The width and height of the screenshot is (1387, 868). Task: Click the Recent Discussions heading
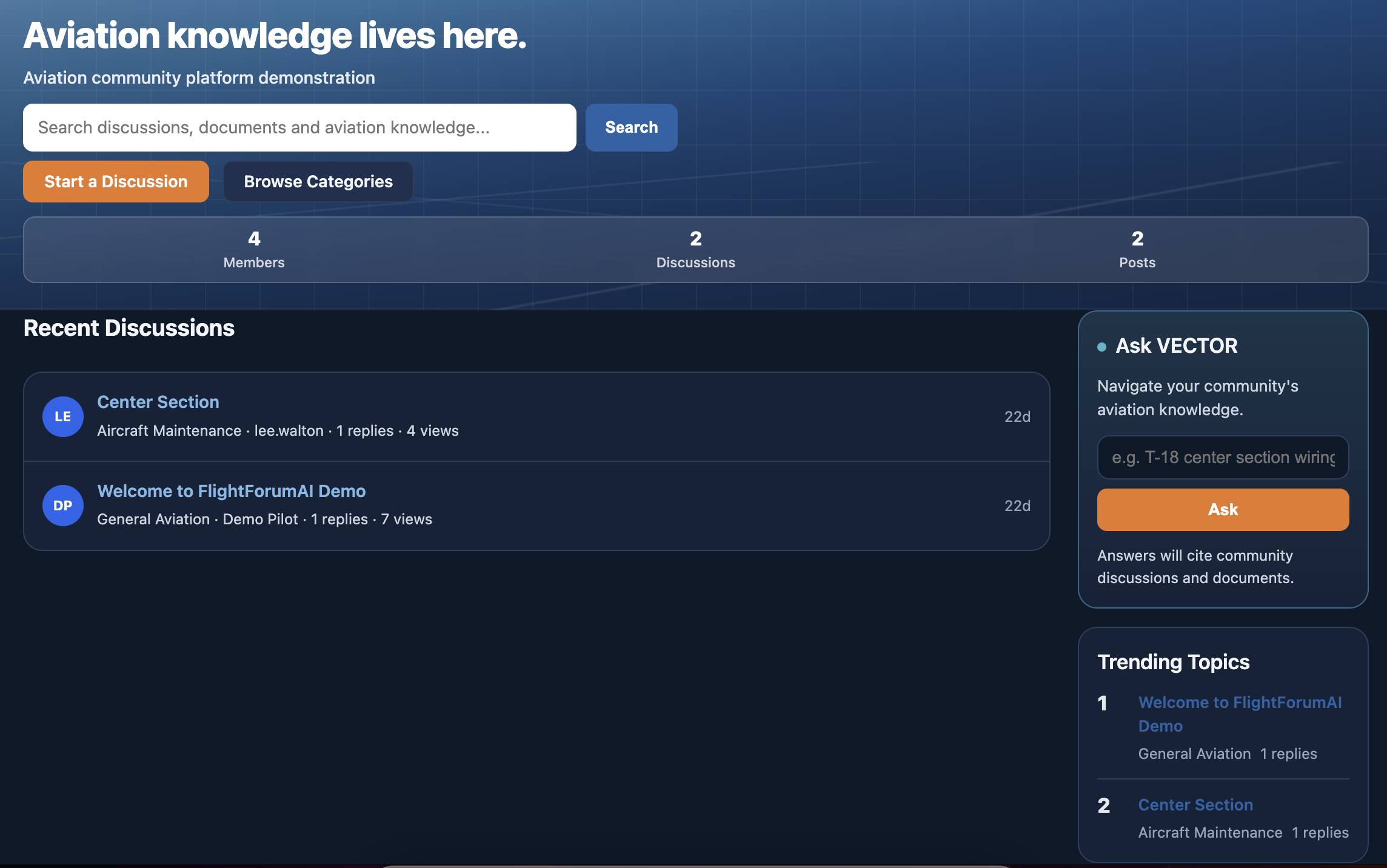[129, 328]
